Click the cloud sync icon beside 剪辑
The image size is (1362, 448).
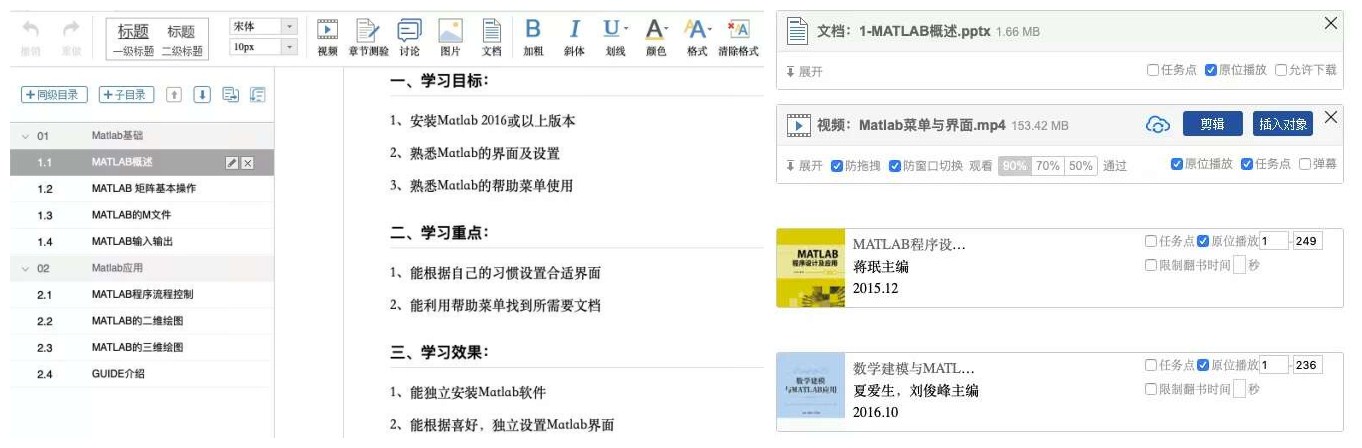pyautogui.click(x=1157, y=125)
